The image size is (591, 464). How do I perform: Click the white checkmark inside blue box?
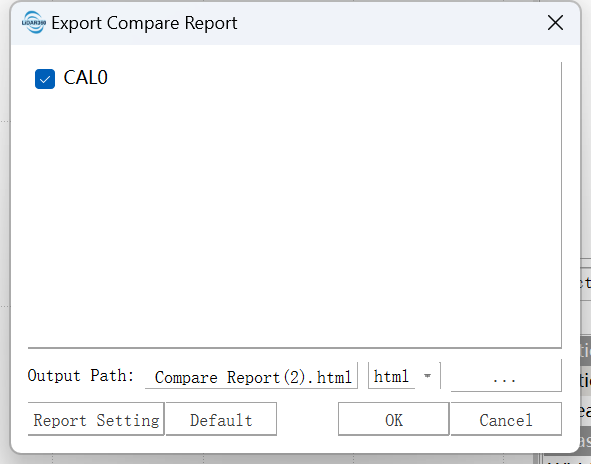tap(45, 79)
